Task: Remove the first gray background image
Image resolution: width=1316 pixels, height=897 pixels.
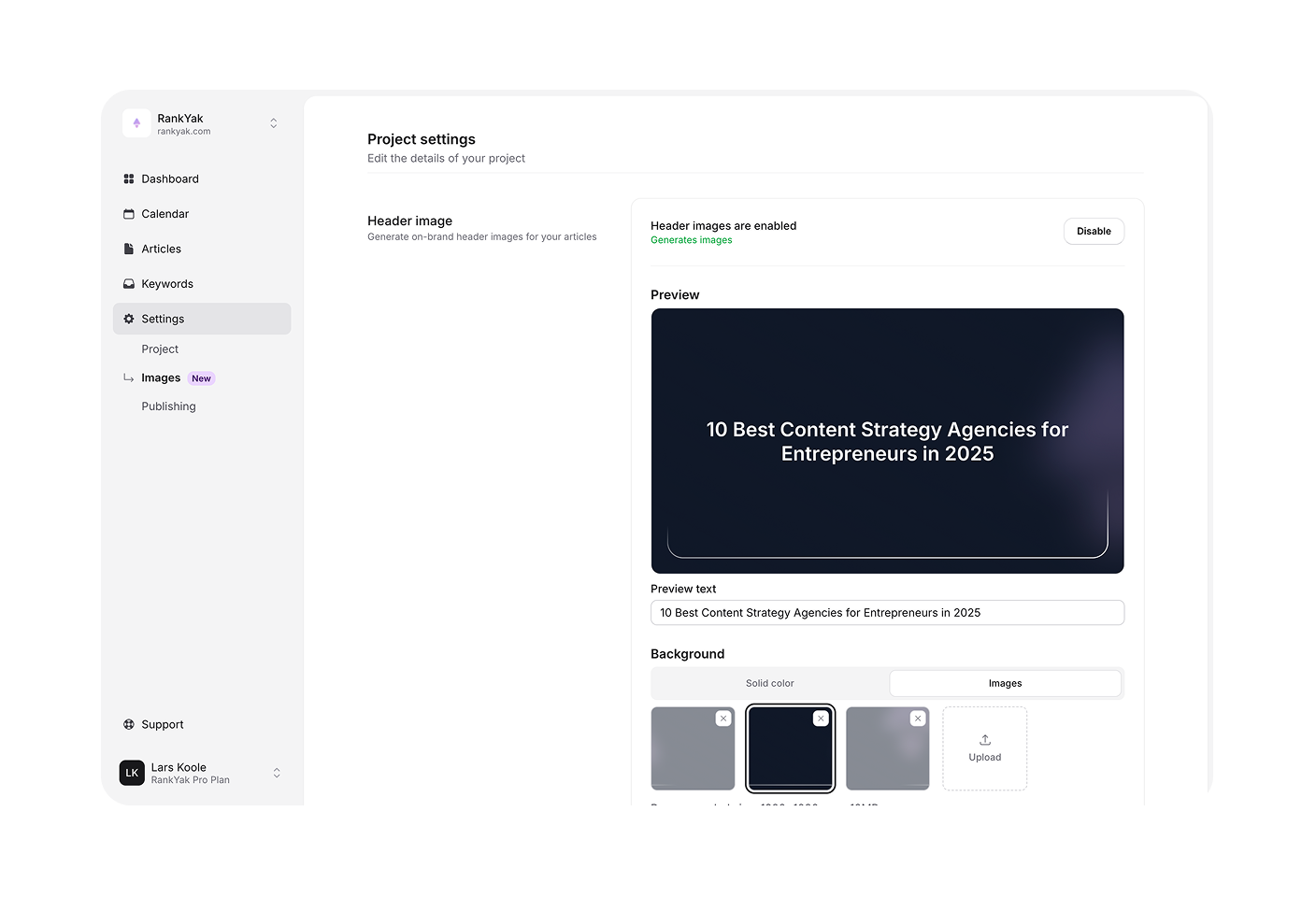Action: point(723,719)
